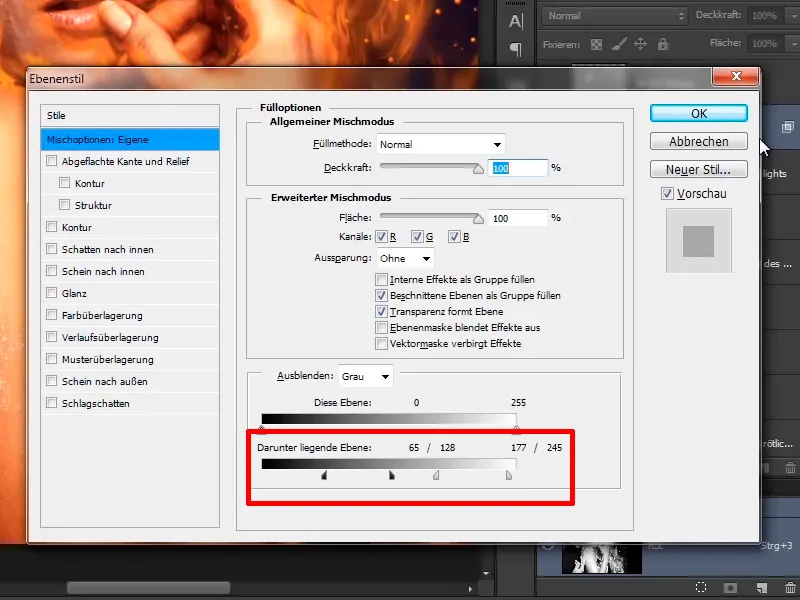Image resolution: width=800 pixels, height=600 pixels.
Task: Click underlying layer black slider right half
Action: 392,476
